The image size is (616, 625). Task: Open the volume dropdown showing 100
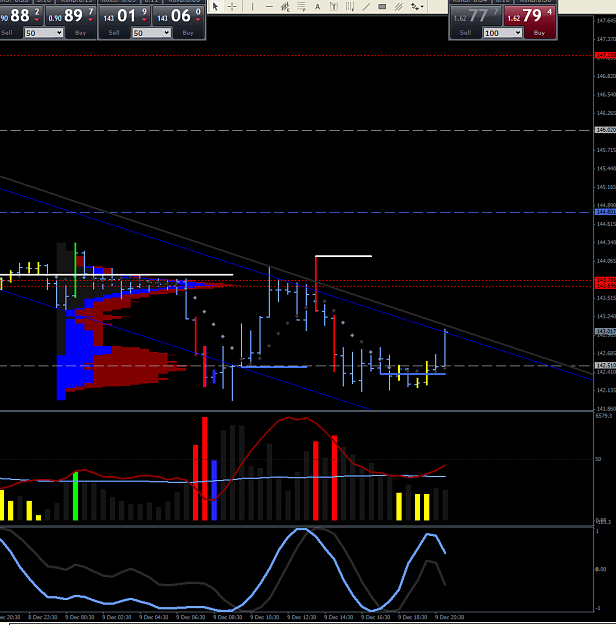[502, 33]
